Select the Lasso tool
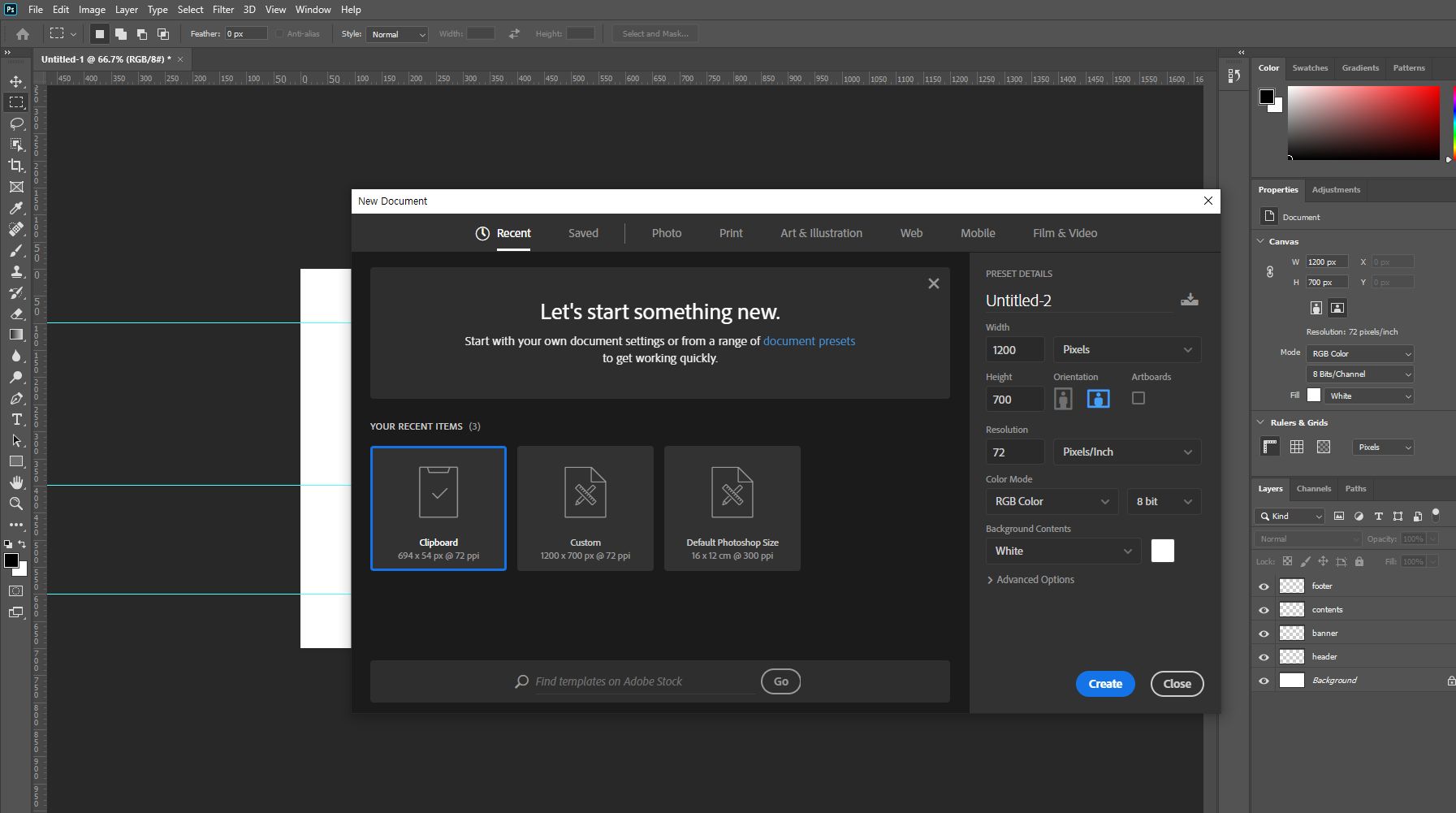Image resolution: width=1456 pixels, height=813 pixels. coord(16,123)
